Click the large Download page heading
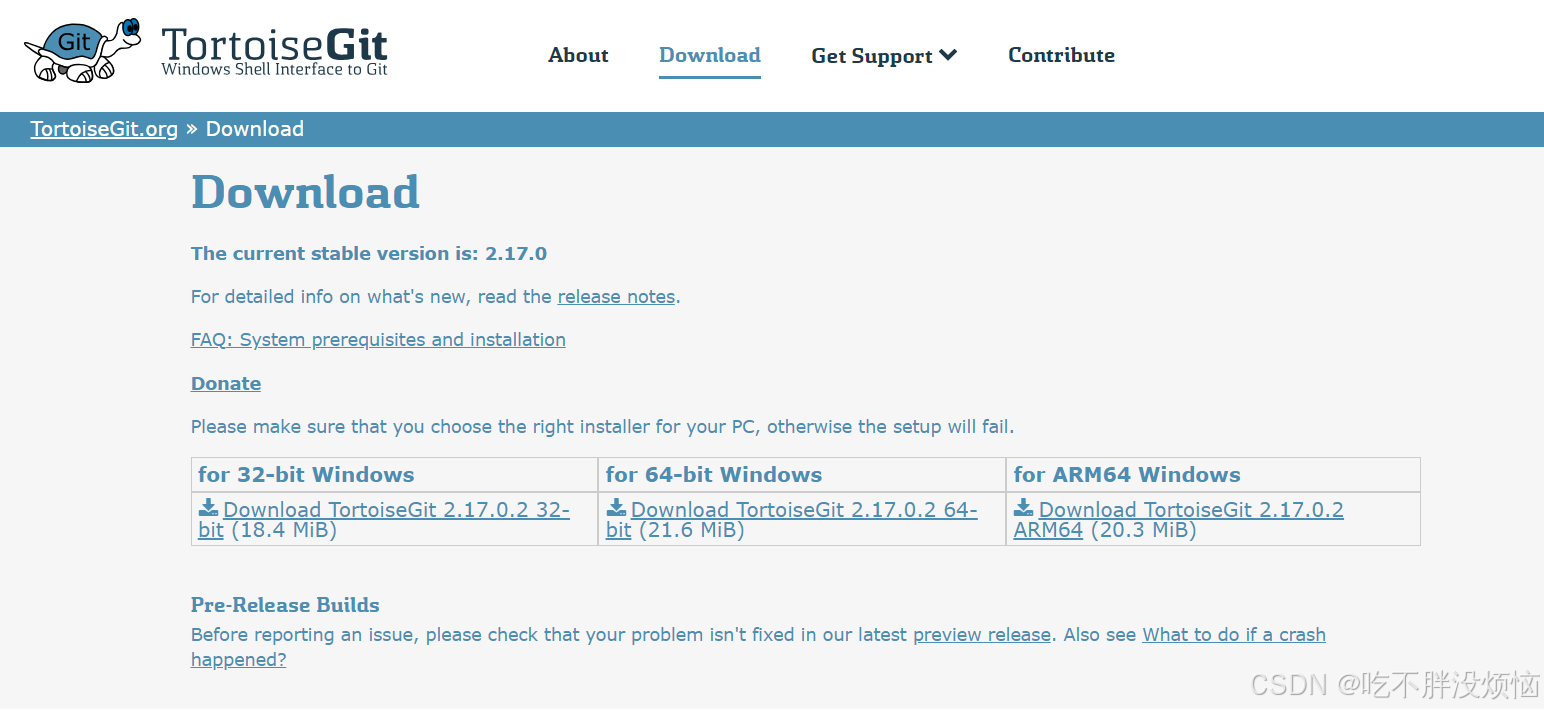1544x711 pixels. [305, 192]
